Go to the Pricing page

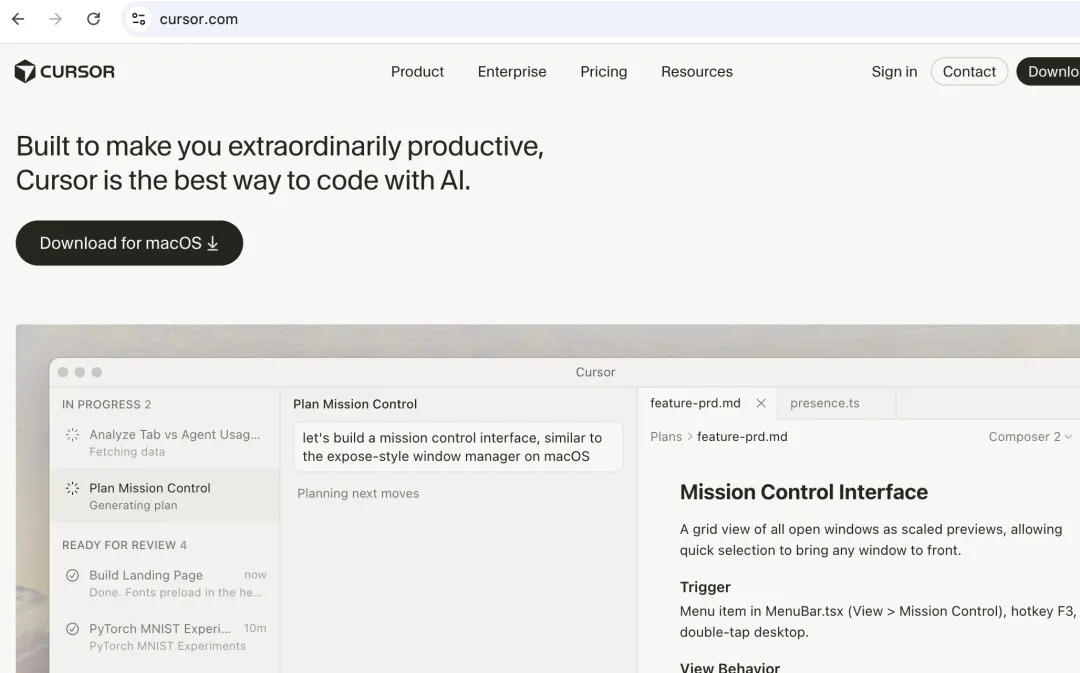tap(603, 72)
